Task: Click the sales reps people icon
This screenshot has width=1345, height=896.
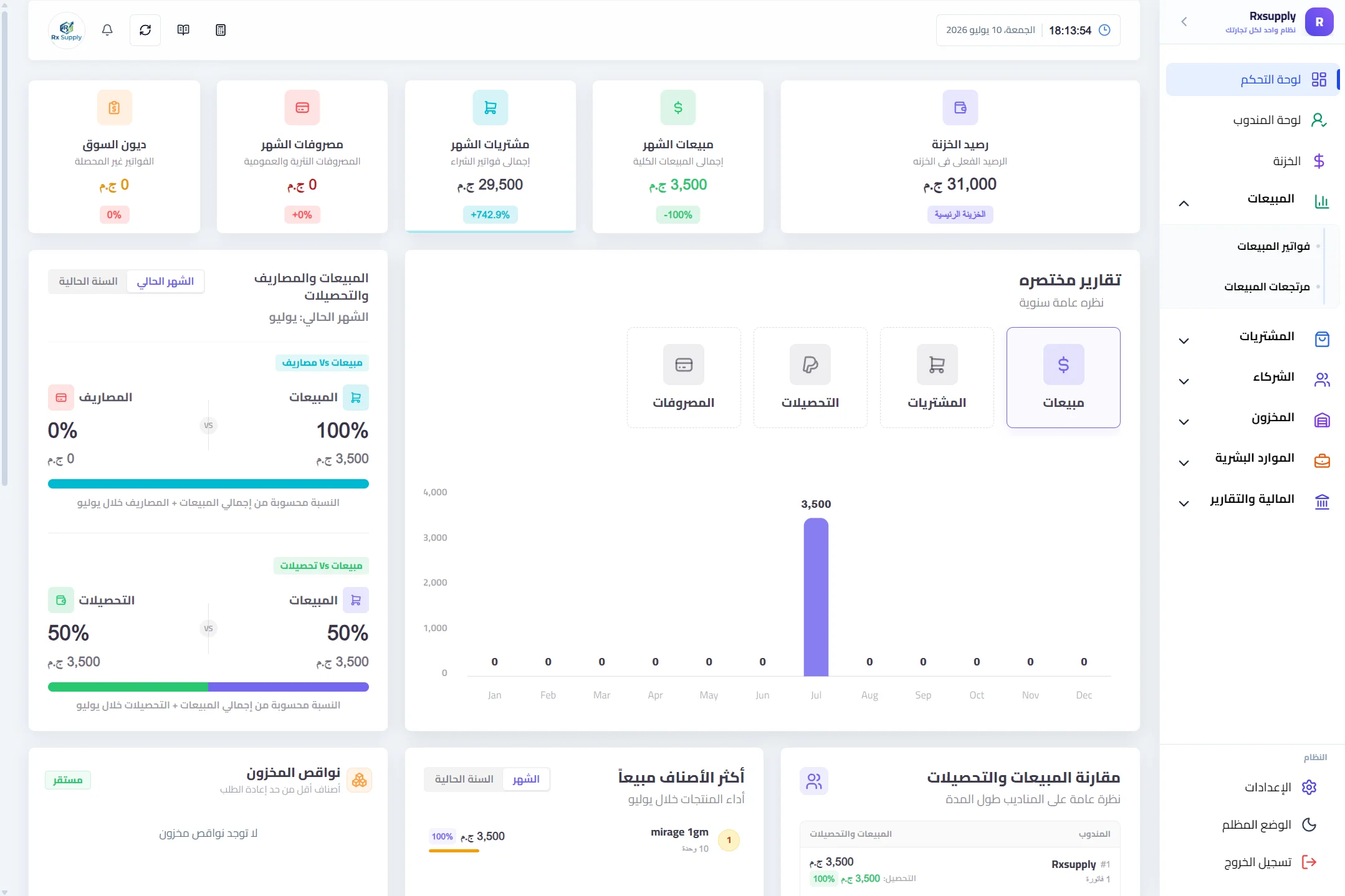Action: (x=814, y=781)
